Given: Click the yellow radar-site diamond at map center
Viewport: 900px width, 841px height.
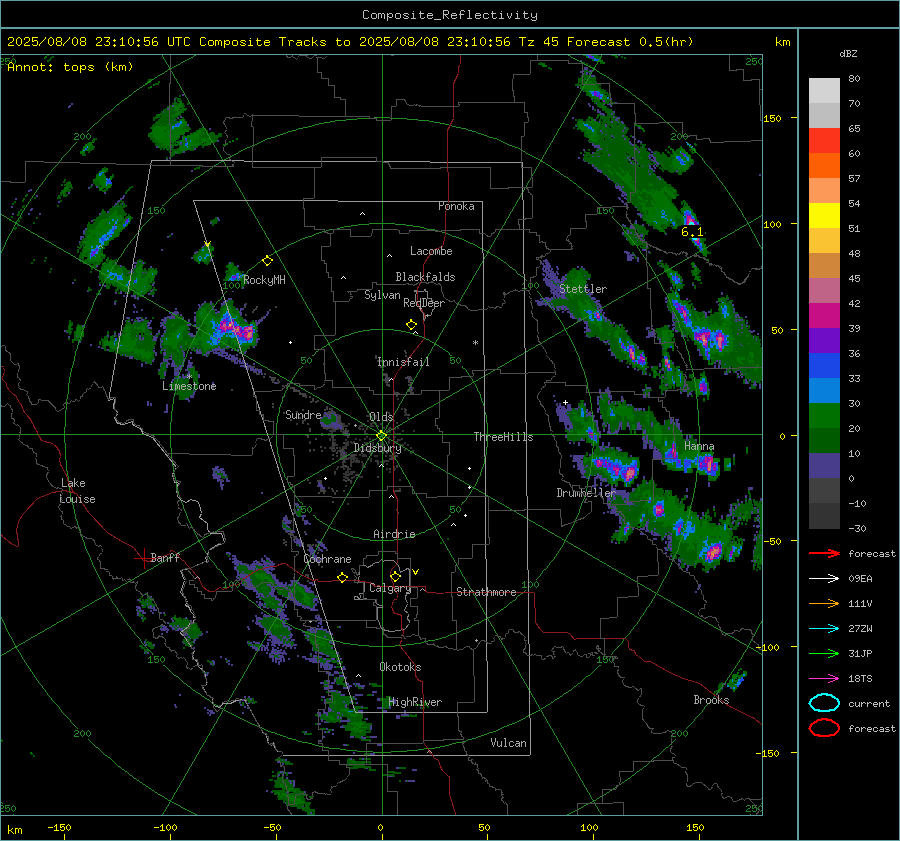Looking at the screenshot, I should tap(381, 436).
